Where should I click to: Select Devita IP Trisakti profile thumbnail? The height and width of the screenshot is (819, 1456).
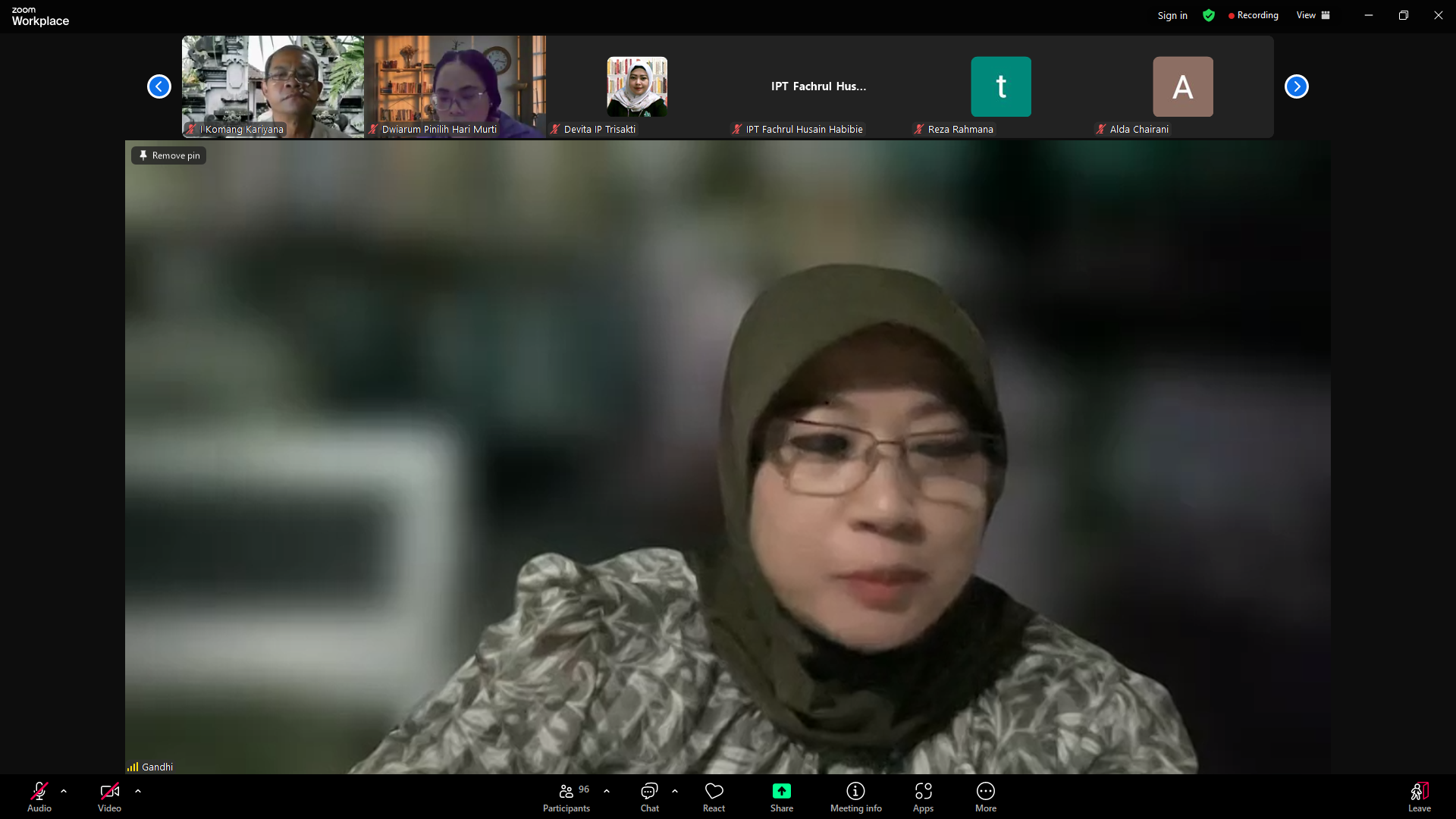637,86
